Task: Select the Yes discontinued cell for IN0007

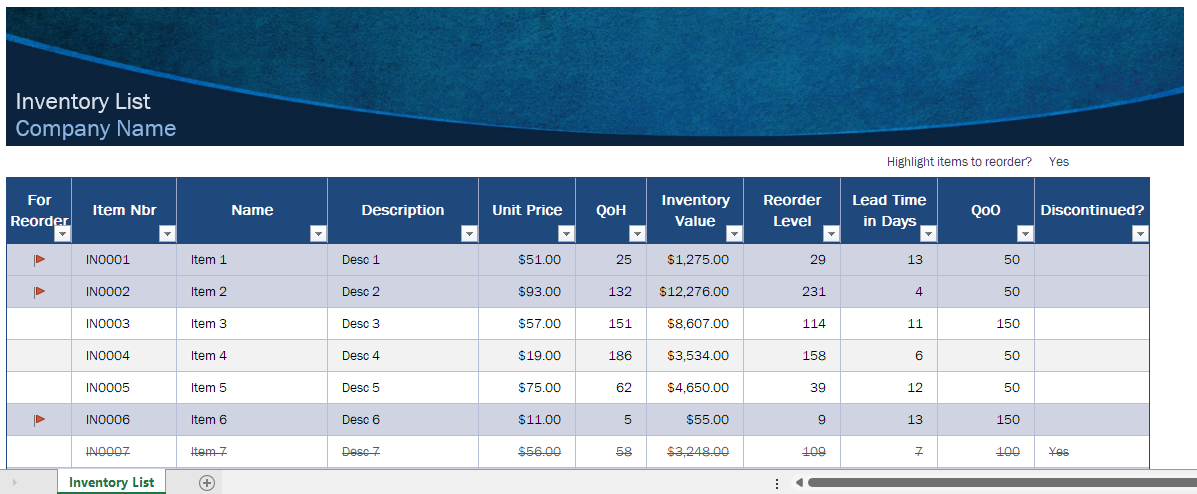Action: tap(1059, 452)
